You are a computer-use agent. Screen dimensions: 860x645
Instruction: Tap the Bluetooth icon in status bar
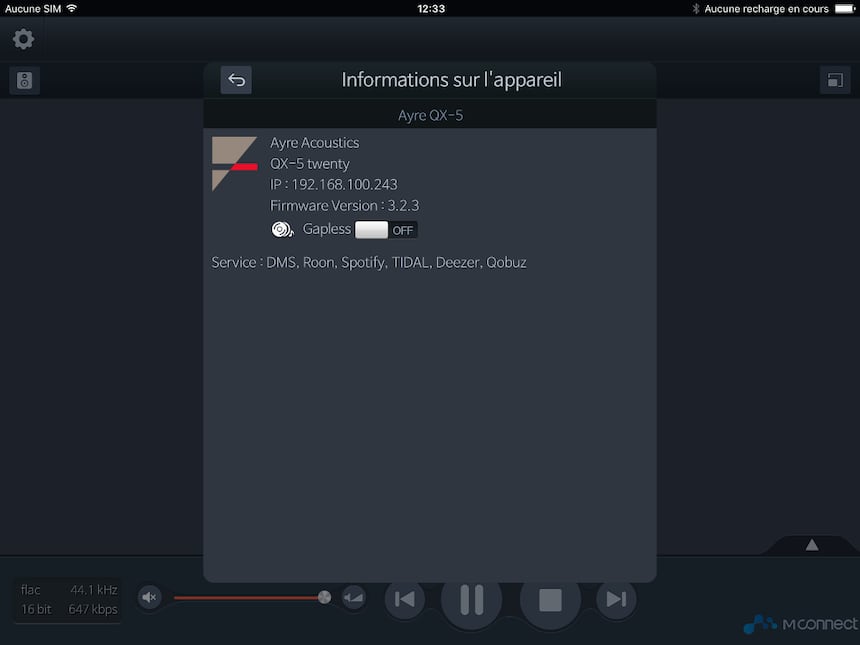tap(695, 8)
